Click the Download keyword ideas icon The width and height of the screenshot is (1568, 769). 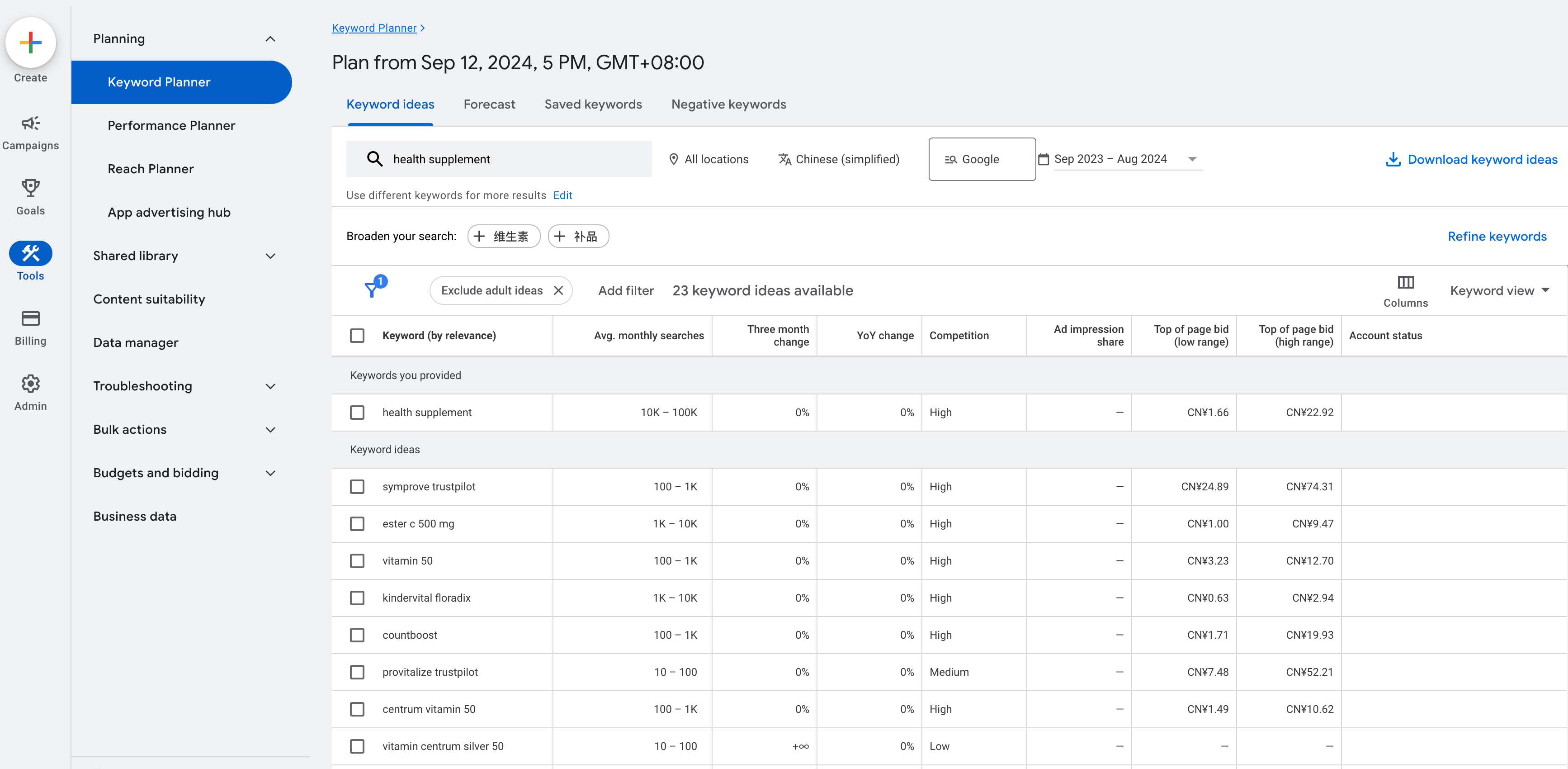[1392, 158]
